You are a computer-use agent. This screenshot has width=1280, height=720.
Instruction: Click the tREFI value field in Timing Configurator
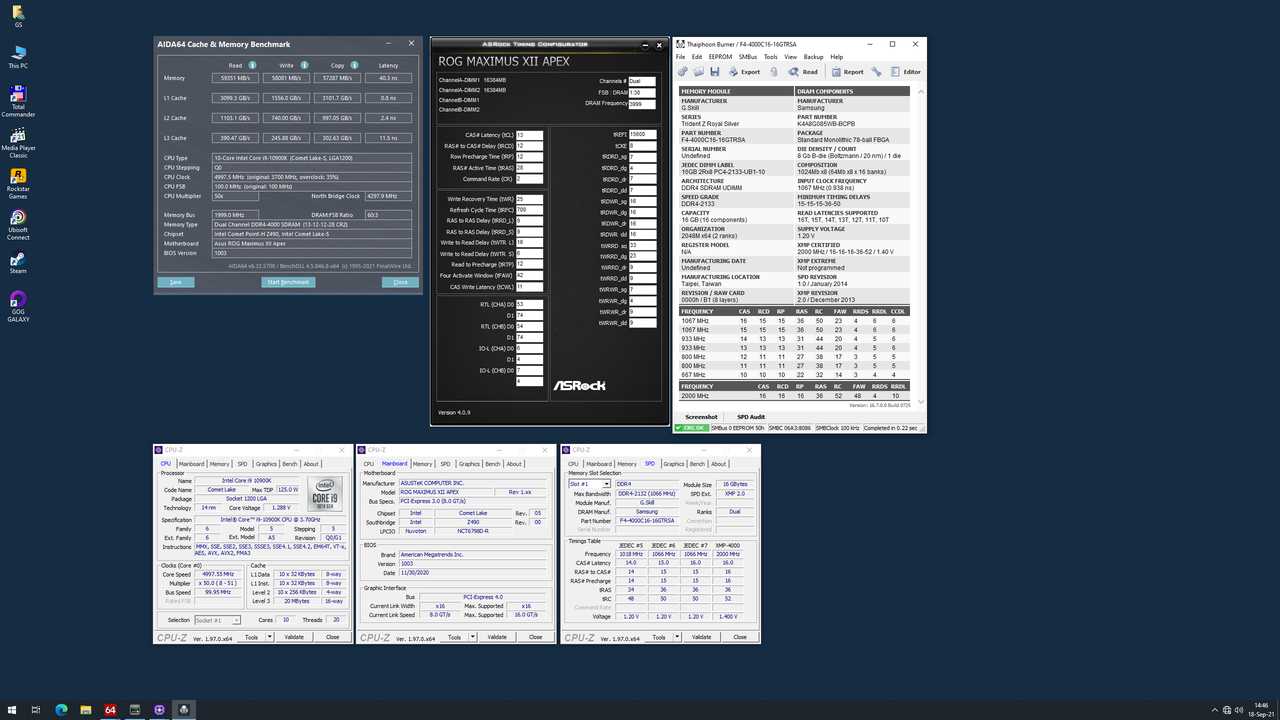tap(641, 133)
